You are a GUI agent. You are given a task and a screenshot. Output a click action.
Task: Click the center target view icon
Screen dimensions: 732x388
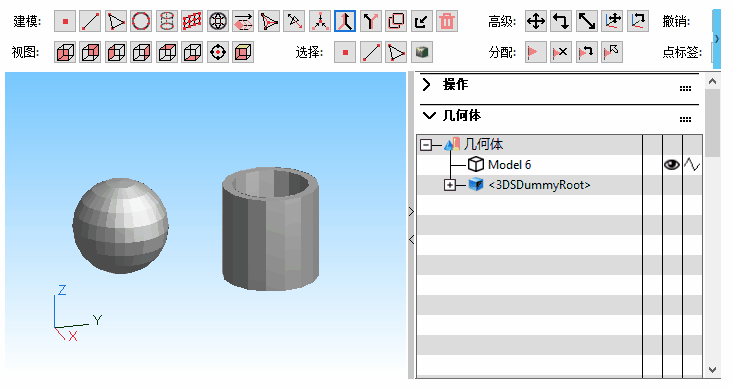coord(218,52)
